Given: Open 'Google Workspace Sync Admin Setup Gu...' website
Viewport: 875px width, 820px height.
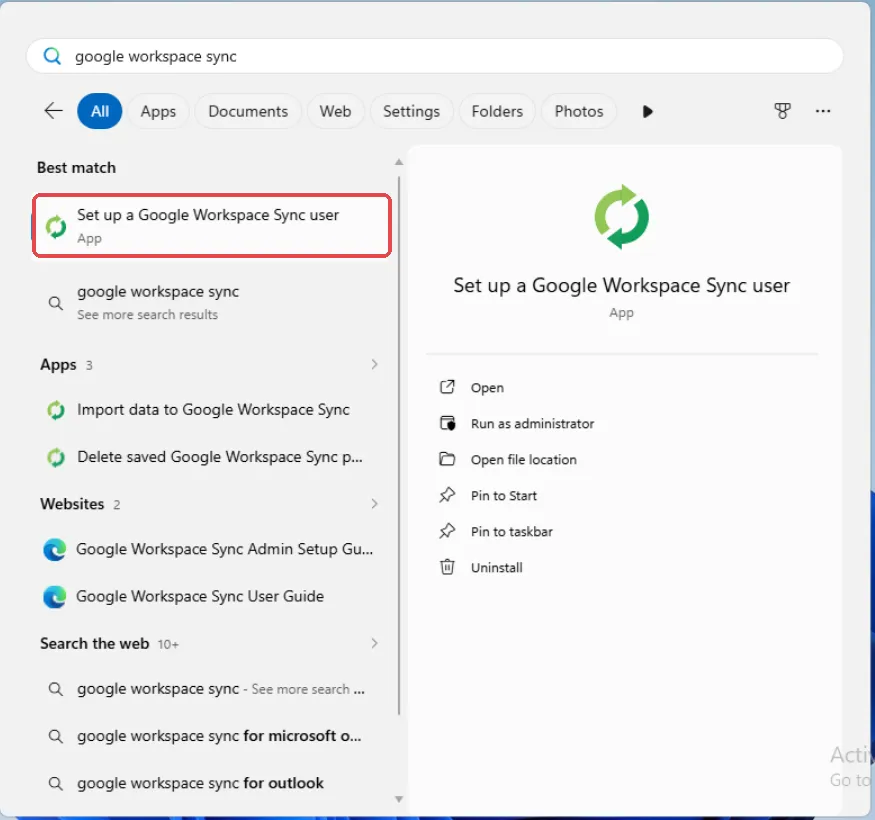Looking at the screenshot, I should pyautogui.click(x=211, y=549).
